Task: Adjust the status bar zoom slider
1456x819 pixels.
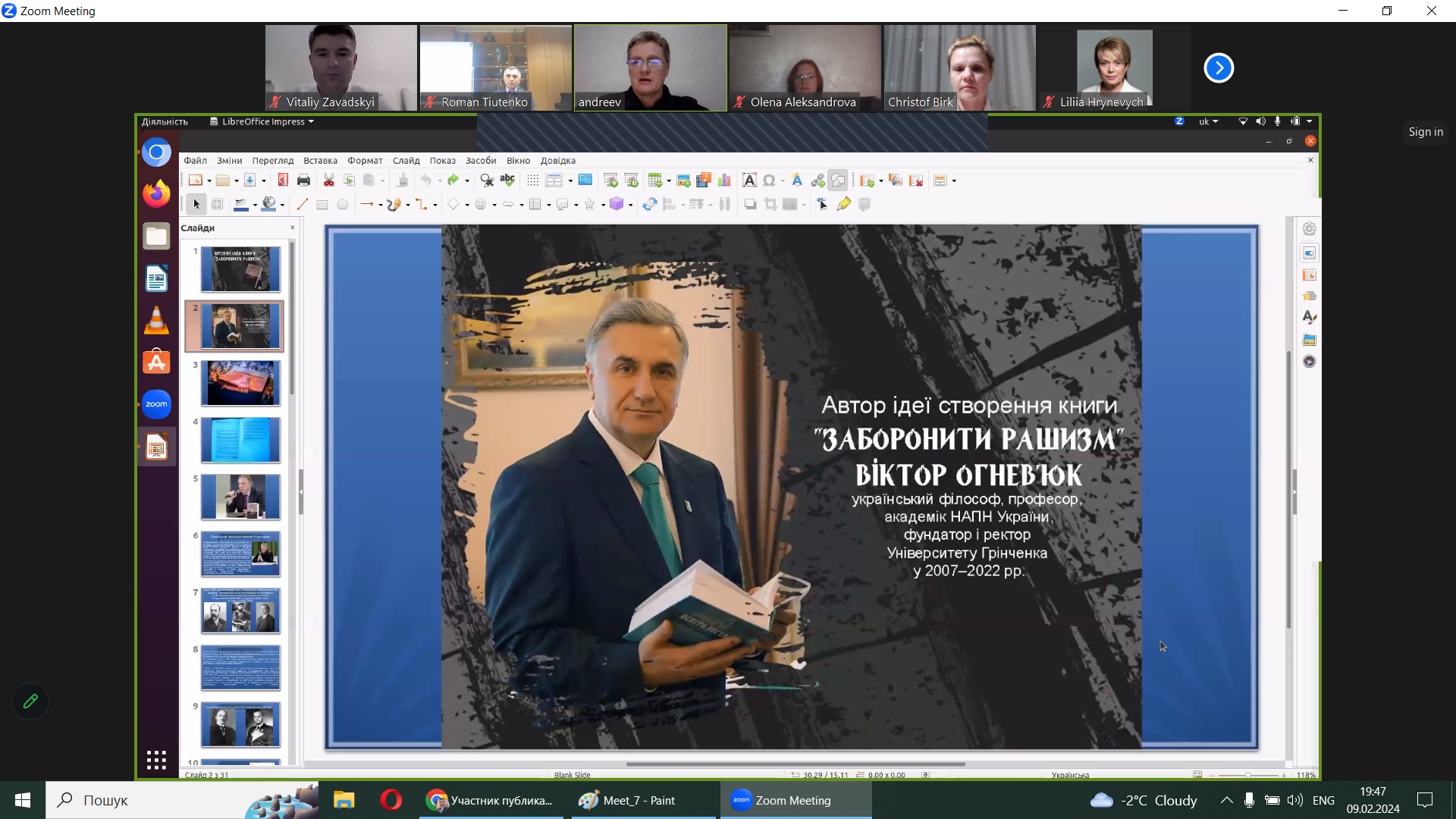Action: [1247, 775]
